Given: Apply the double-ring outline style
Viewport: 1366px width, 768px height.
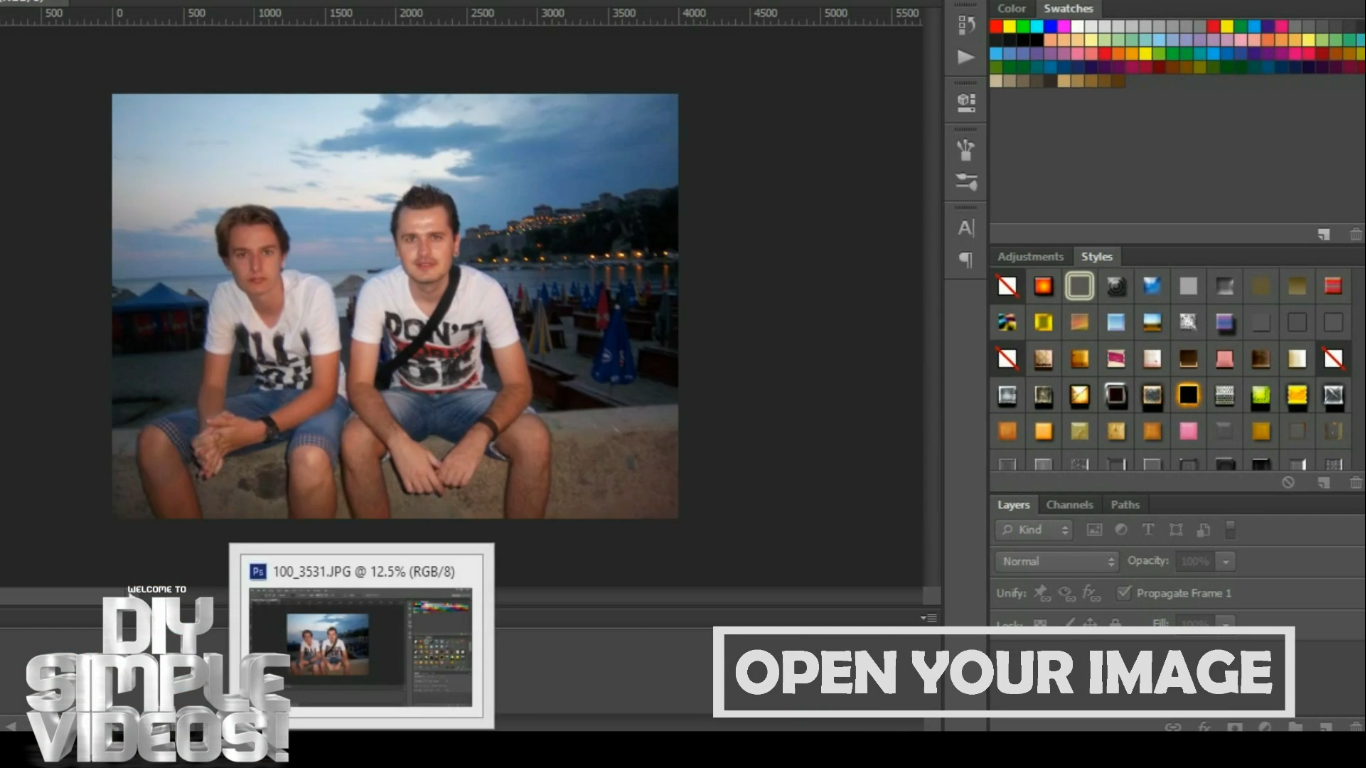Looking at the screenshot, I should (1079, 286).
